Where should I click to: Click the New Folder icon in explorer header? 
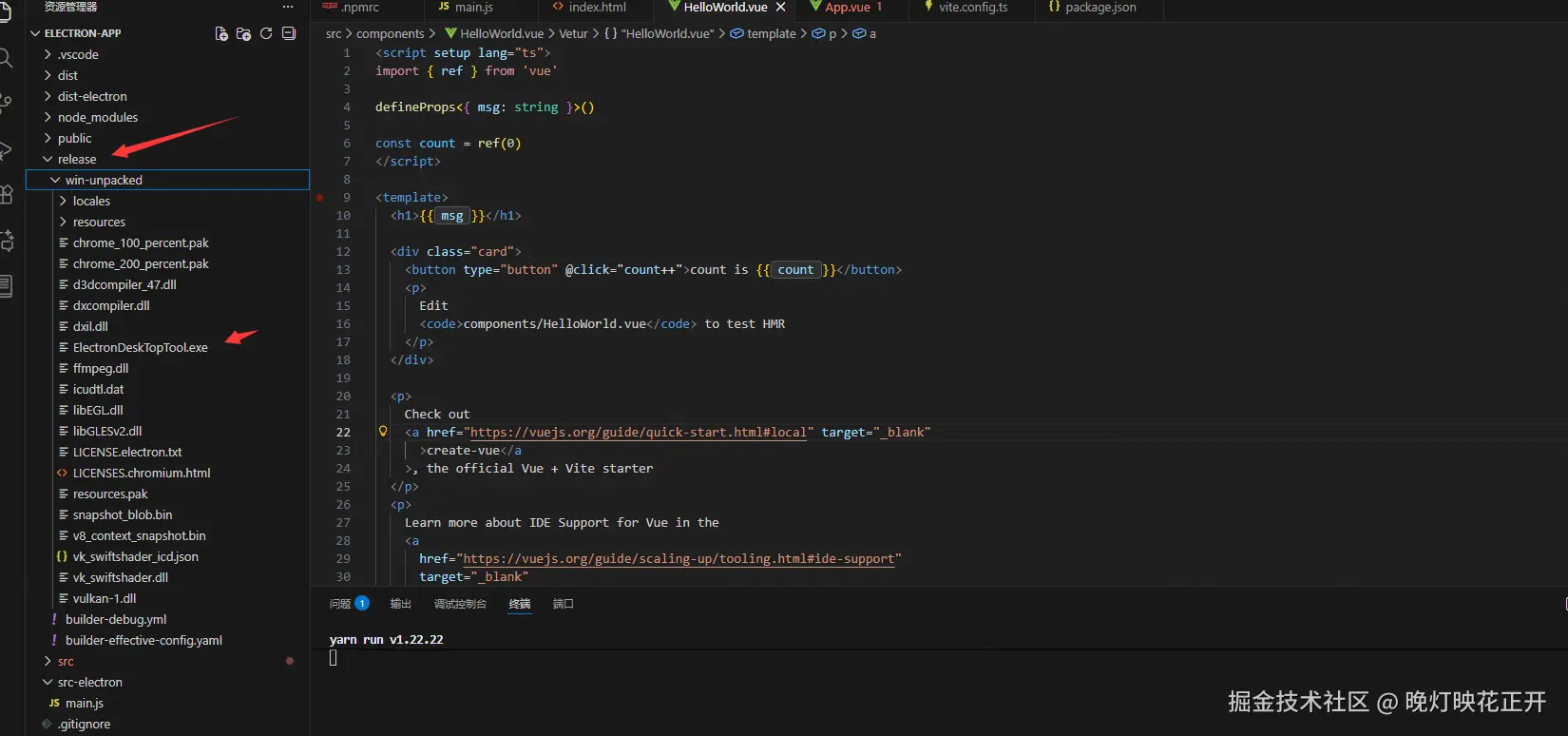click(243, 33)
